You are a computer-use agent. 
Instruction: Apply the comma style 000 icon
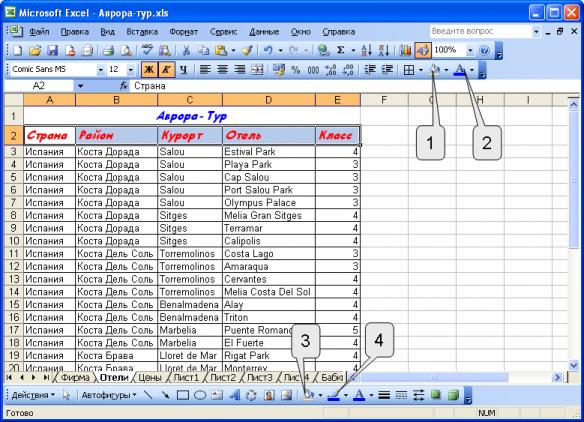pos(313,70)
